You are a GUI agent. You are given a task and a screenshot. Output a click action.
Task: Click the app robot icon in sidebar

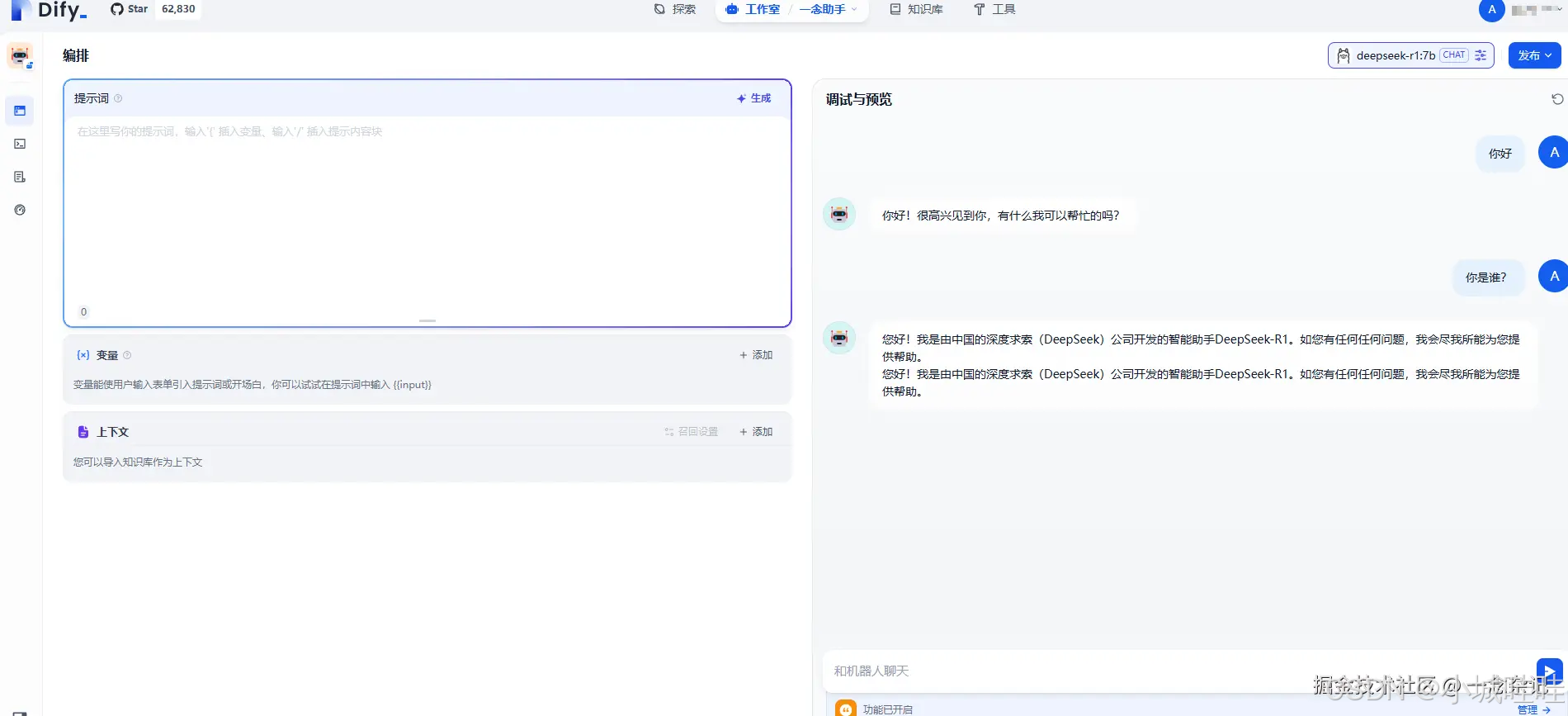(x=20, y=56)
